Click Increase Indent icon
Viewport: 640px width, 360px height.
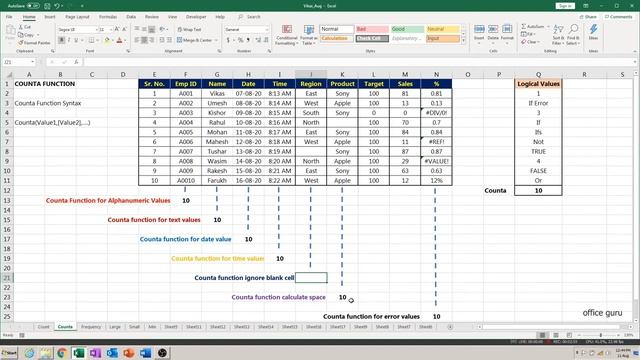click(169, 40)
